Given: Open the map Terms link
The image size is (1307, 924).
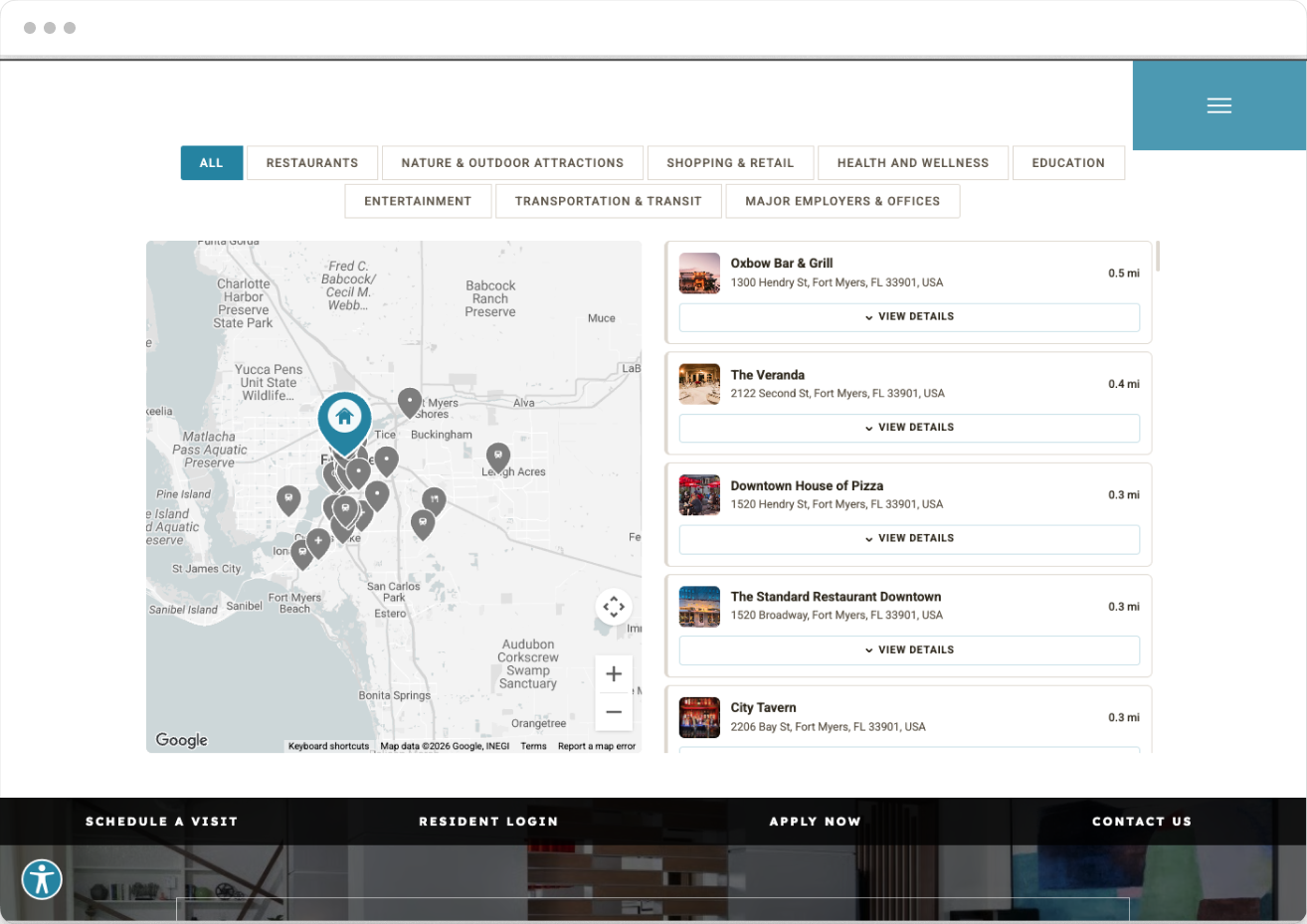Looking at the screenshot, I should point(533,746).
